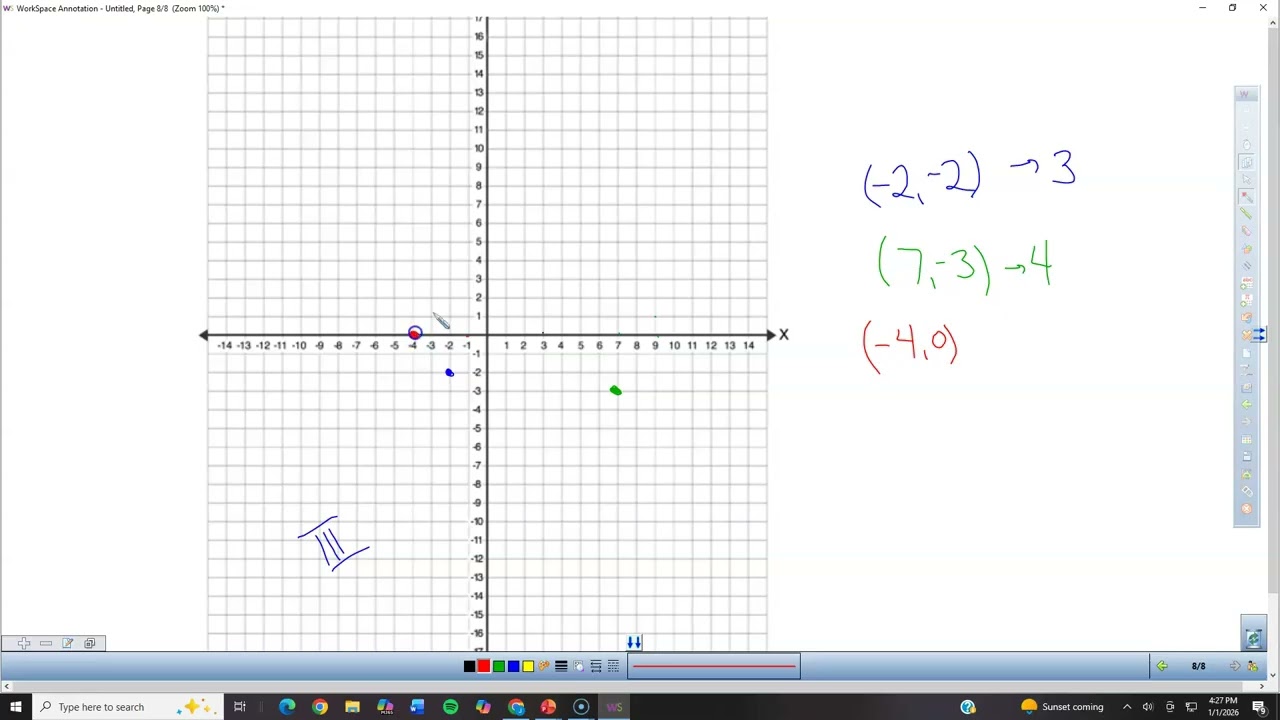The height and width of the screenshot is (720, 1280).
Task: Click the blue help question mark icon in taskbar
Action: click(968, 707)
